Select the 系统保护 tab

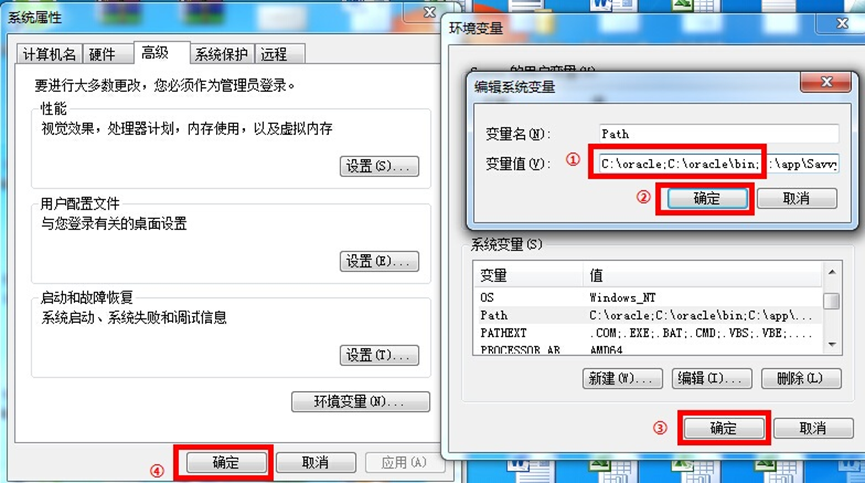coord(221,54)
